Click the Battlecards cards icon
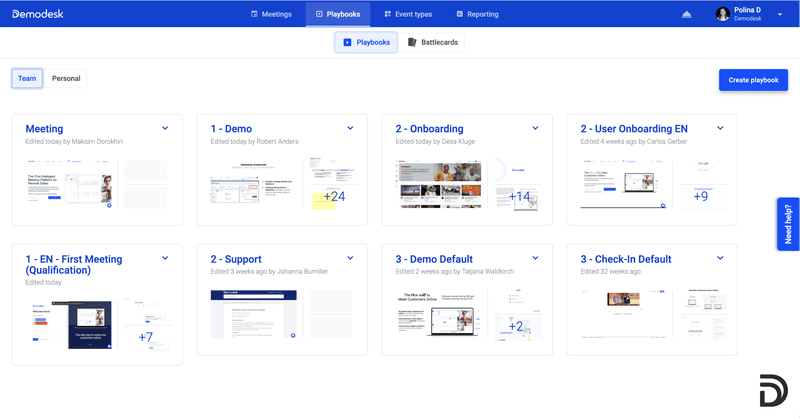Screen dimensions: 800x418 pyautogui.click(x=412, y=42)
